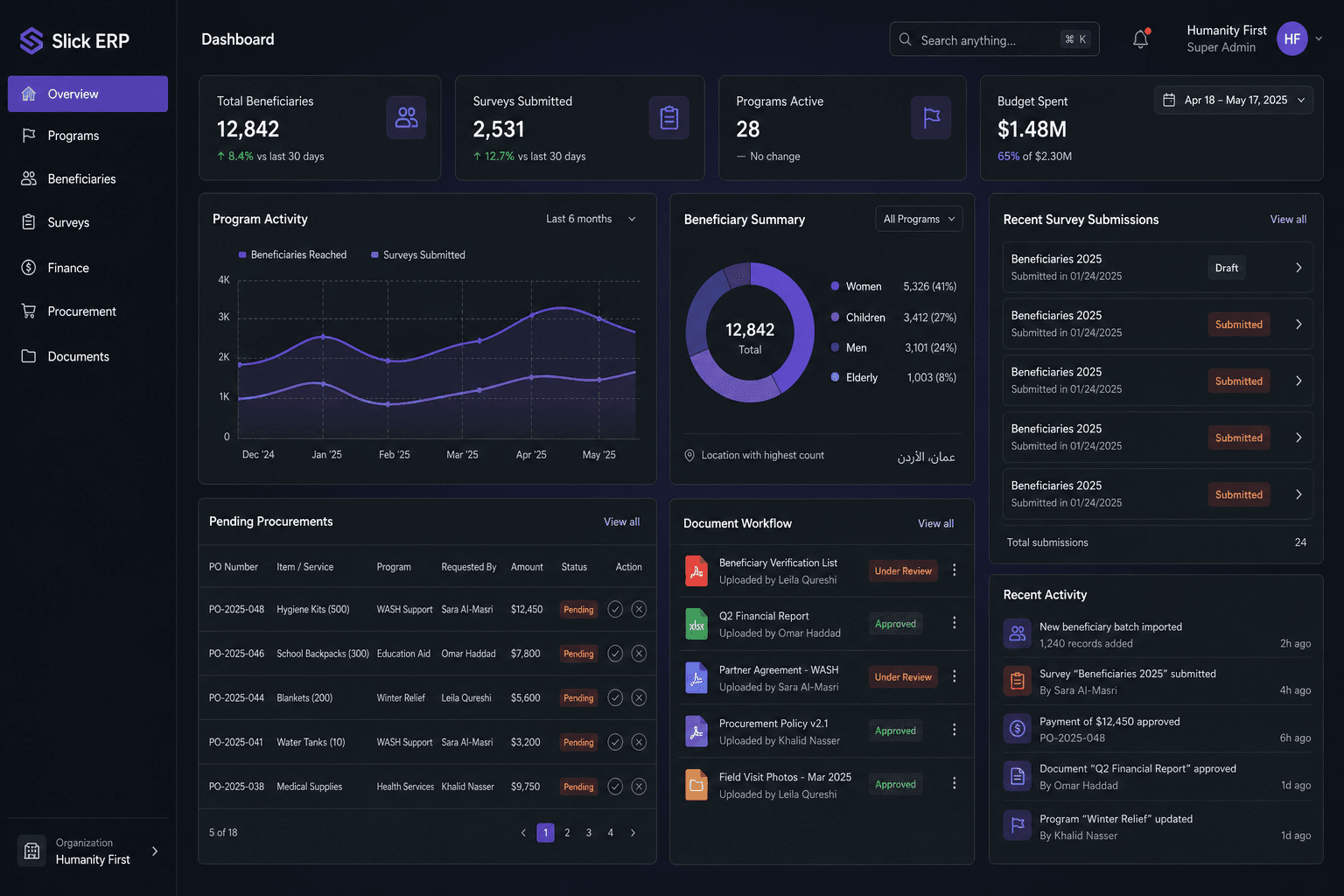Open more options for Q2 Financial Report

[x=954, y=623]
